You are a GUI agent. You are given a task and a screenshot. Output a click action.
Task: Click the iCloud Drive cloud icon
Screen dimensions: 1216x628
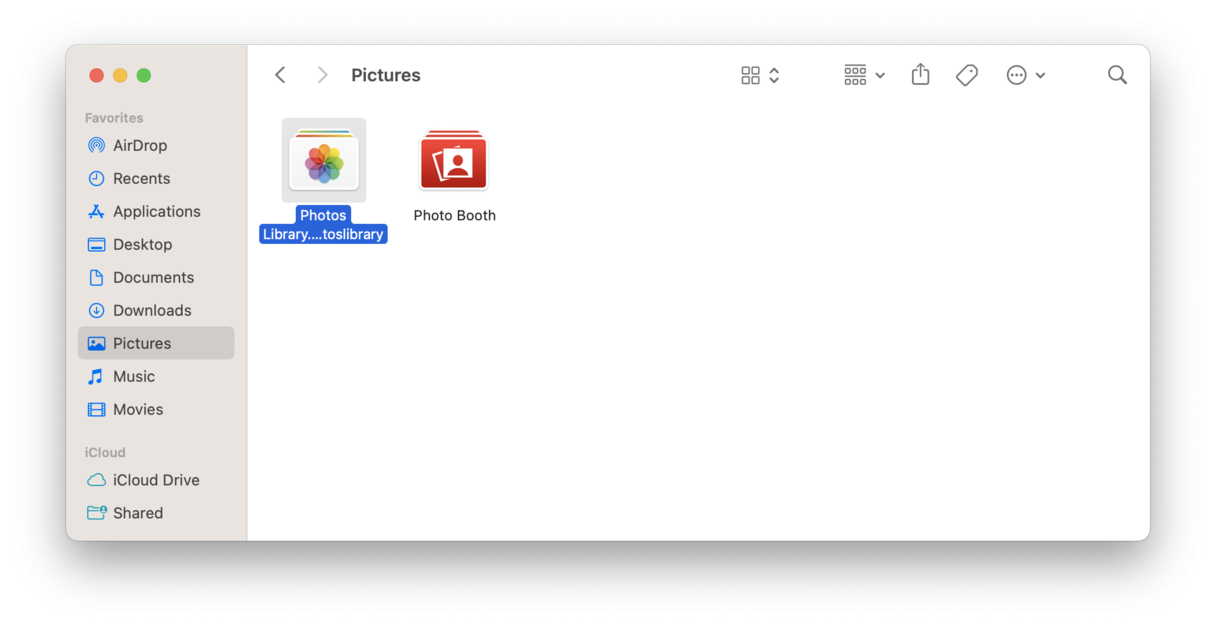coord(96,480)
